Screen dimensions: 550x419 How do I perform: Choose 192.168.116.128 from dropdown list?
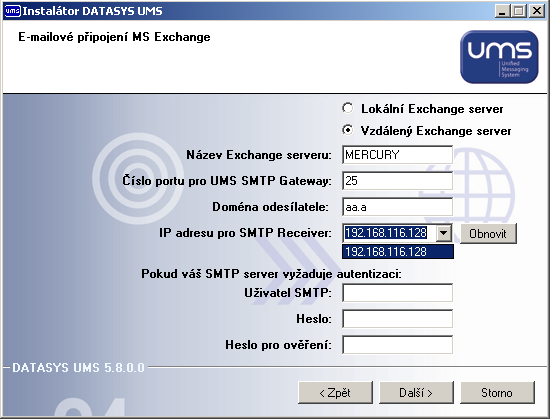coord(398,252)
